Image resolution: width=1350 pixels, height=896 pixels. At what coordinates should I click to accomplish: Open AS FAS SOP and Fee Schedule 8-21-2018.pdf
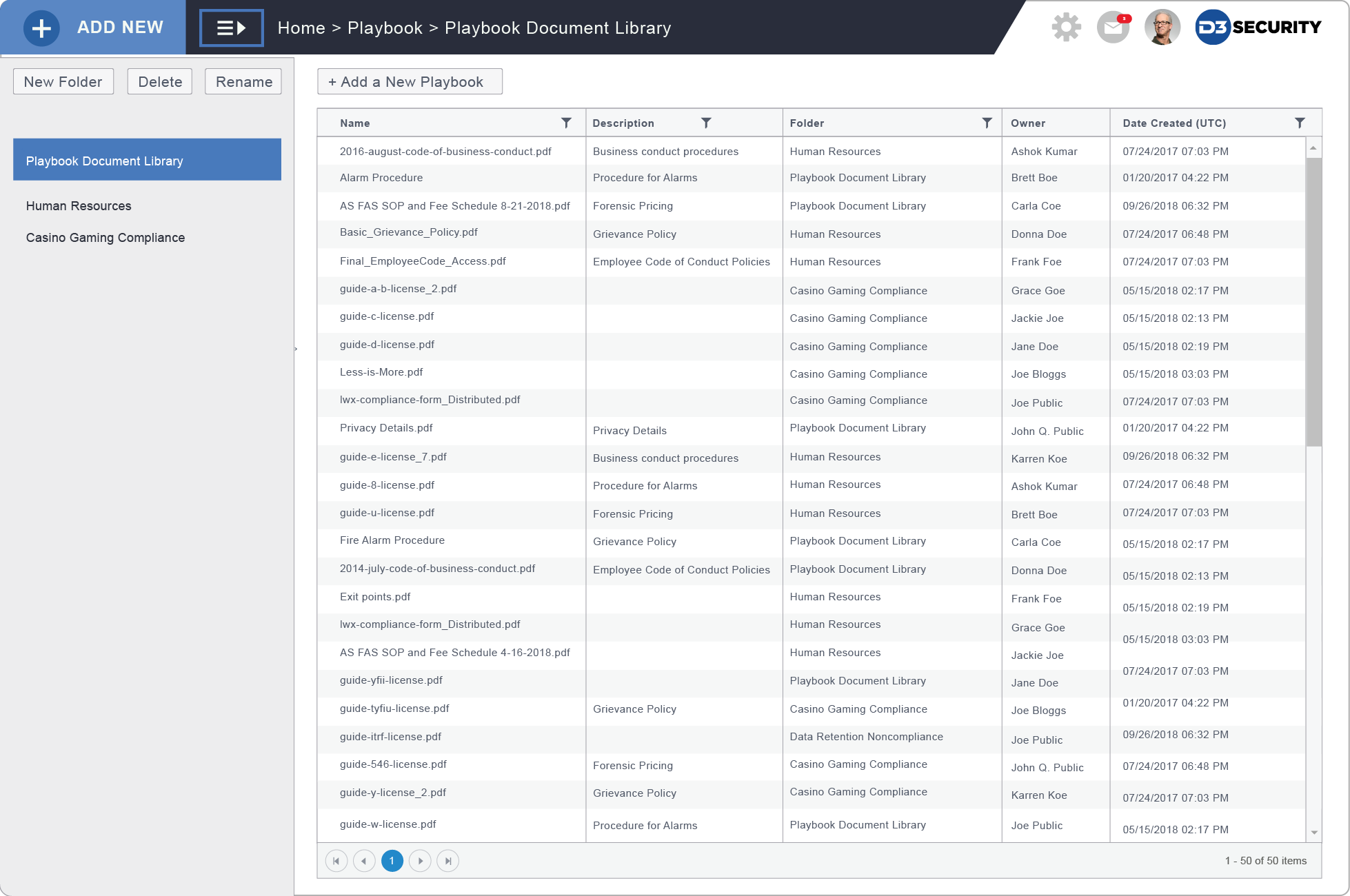point(455,206)
